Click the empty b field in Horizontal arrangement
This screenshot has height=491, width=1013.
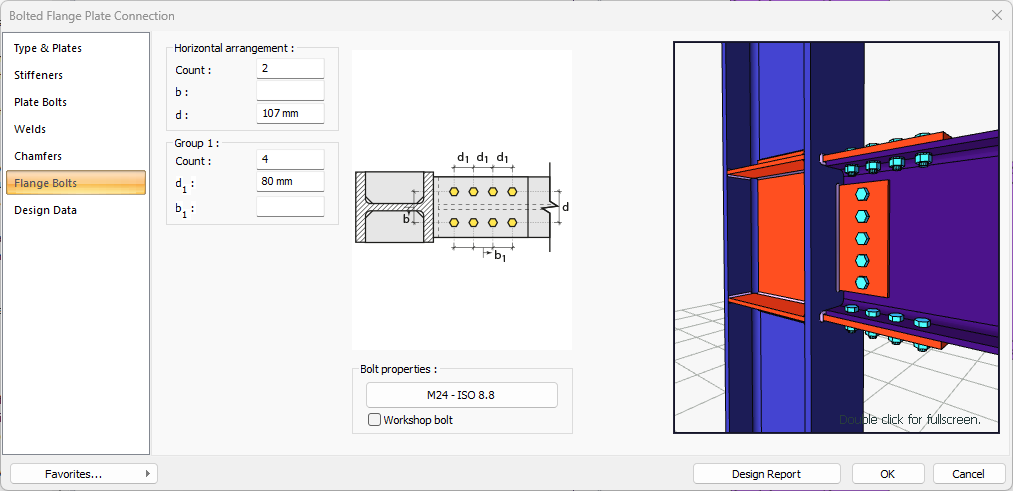pos(290,91)
